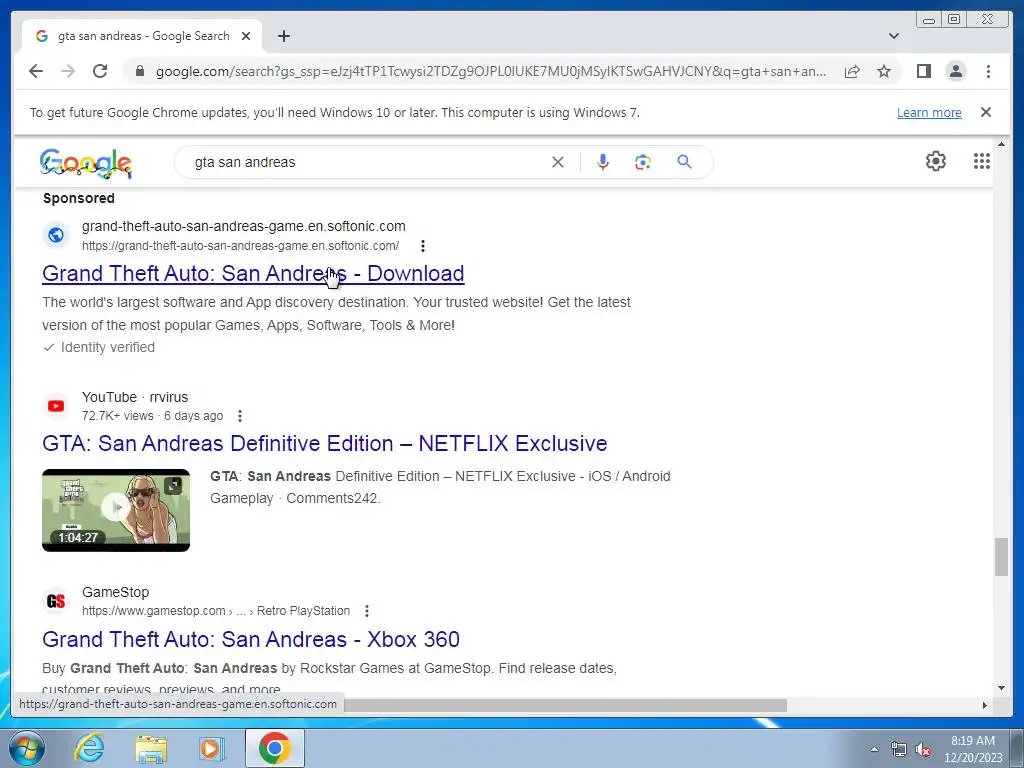The height and width of the screenshot is (768, 1024).
Task: Click the scroll up arrow
Action: click(1002, 144)
